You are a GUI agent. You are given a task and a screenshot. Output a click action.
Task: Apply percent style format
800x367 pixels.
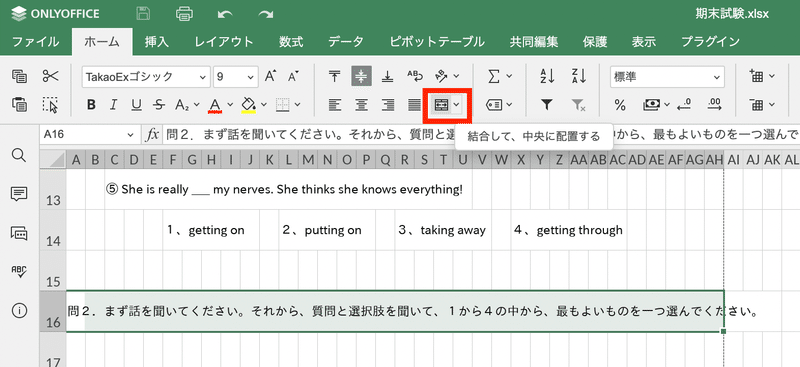[x=620, y=105]
